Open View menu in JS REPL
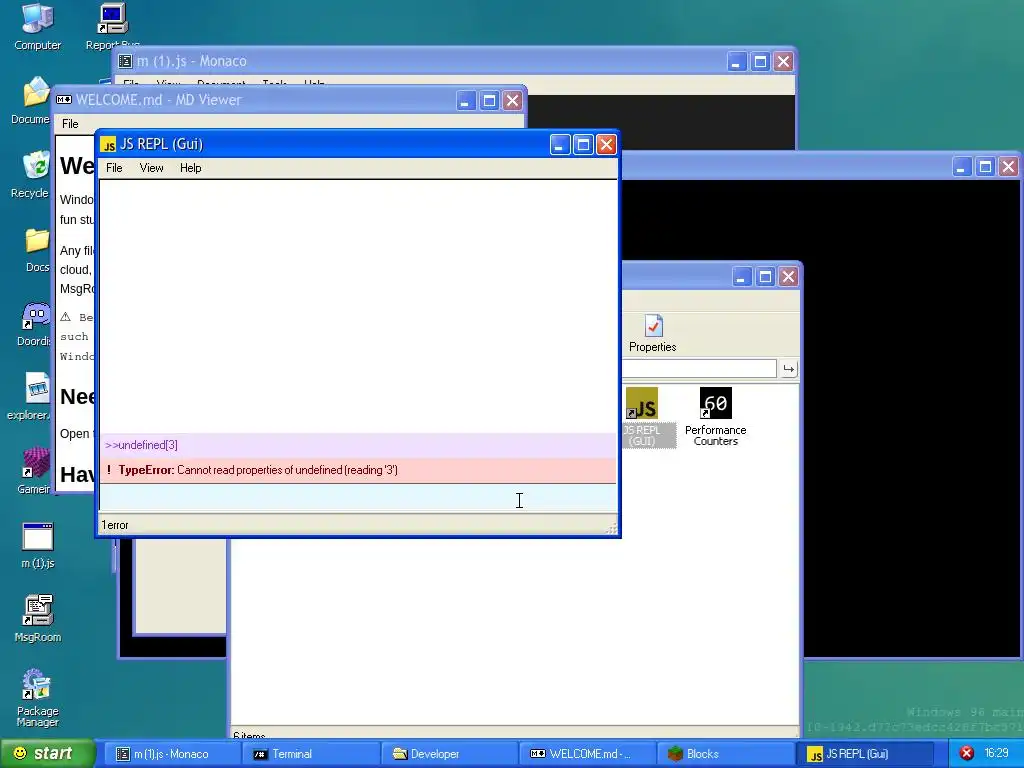 click(152, 168)
